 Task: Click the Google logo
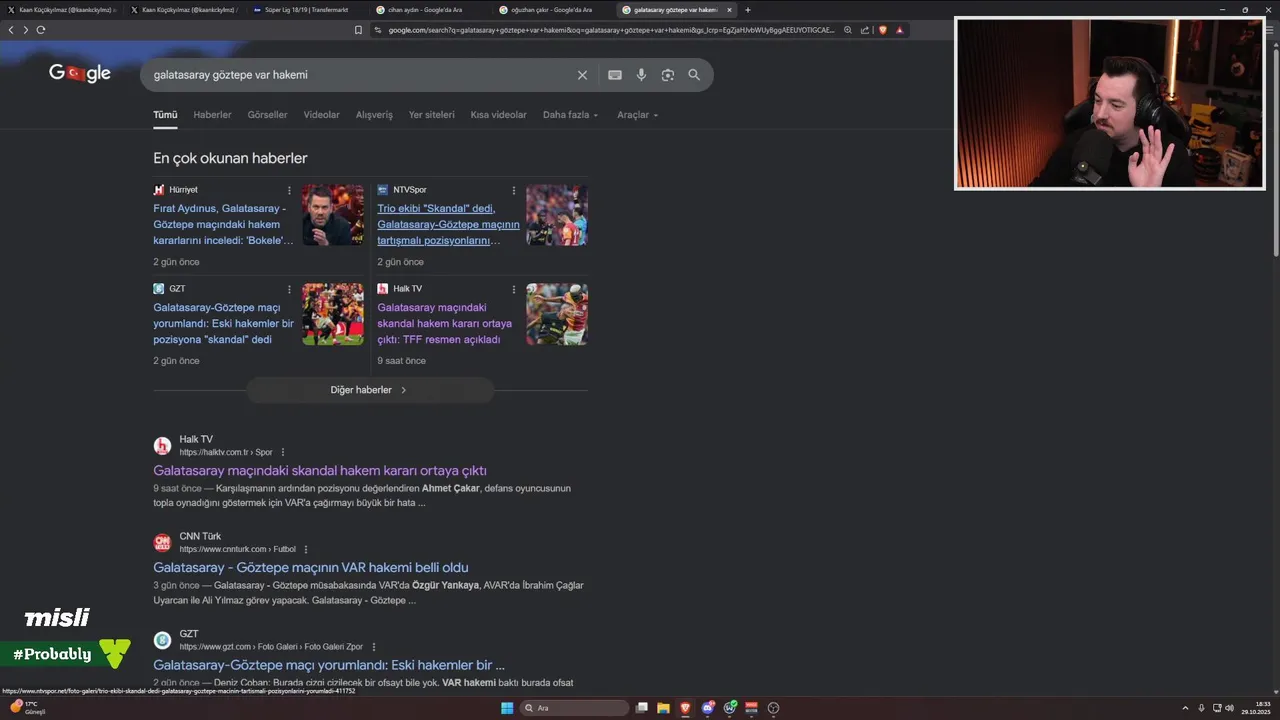click(x=80, y=73)
